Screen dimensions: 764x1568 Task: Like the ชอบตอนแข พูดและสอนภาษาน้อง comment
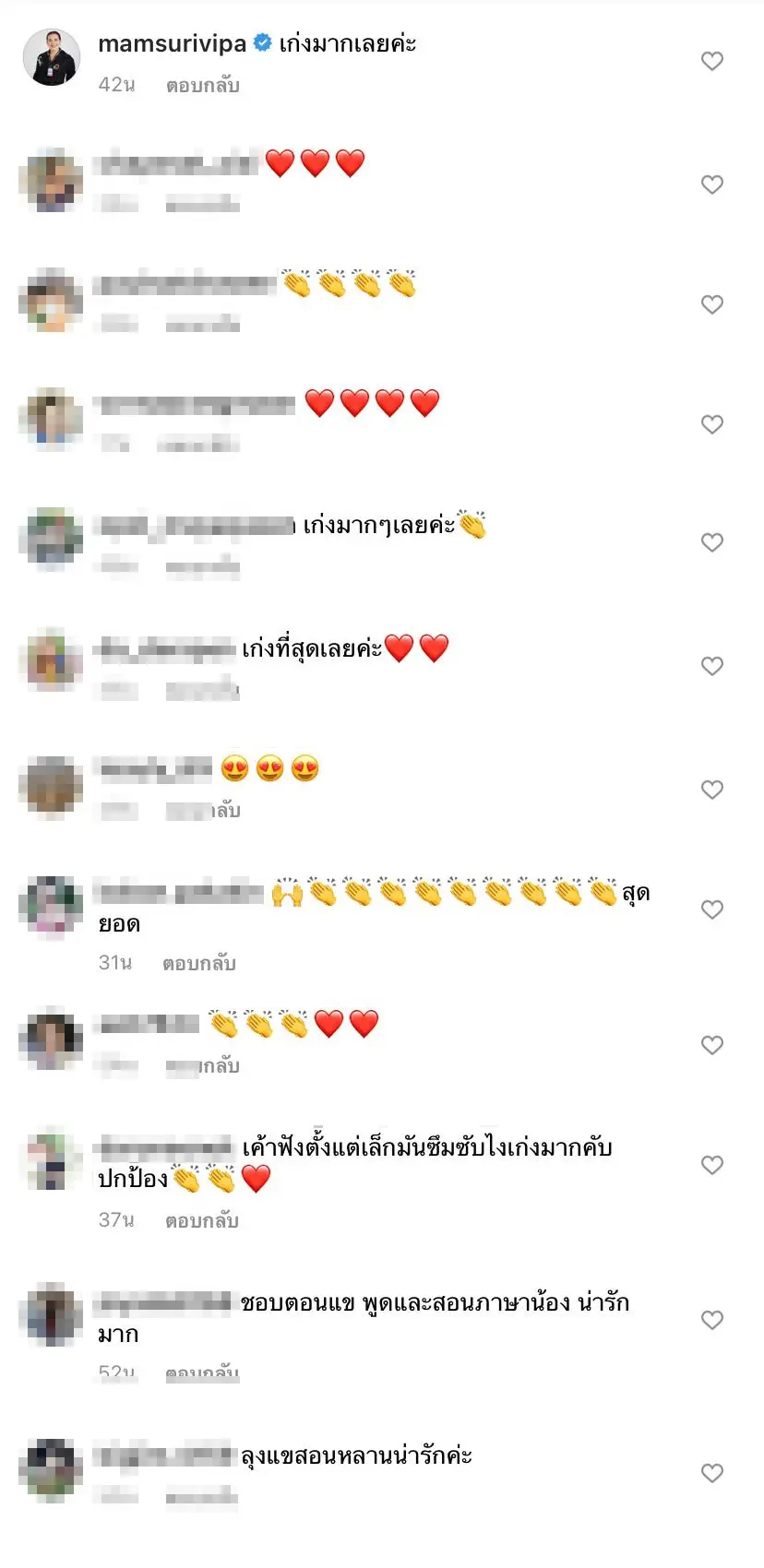[x=711, y=1320]
